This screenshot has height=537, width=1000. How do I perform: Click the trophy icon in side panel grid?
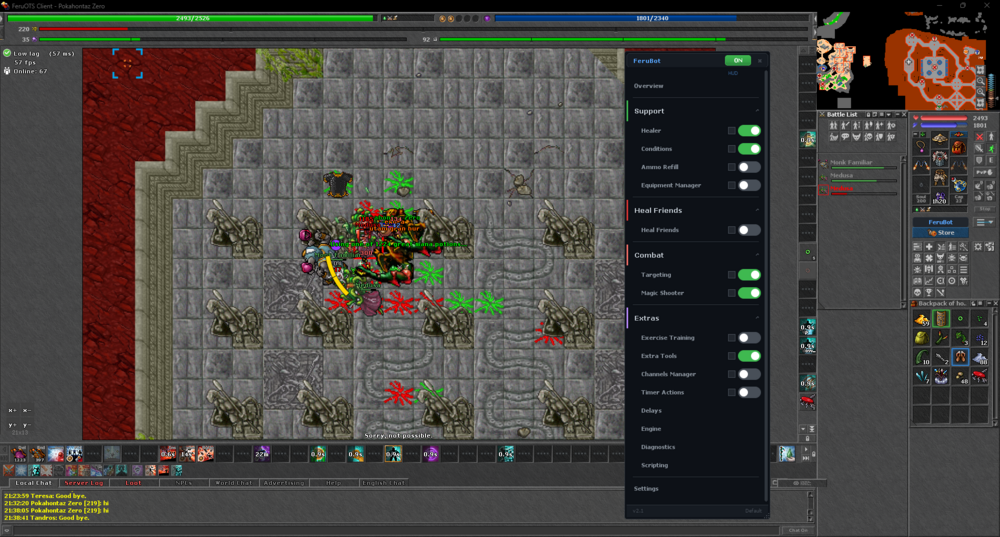[x=929, y=292]
